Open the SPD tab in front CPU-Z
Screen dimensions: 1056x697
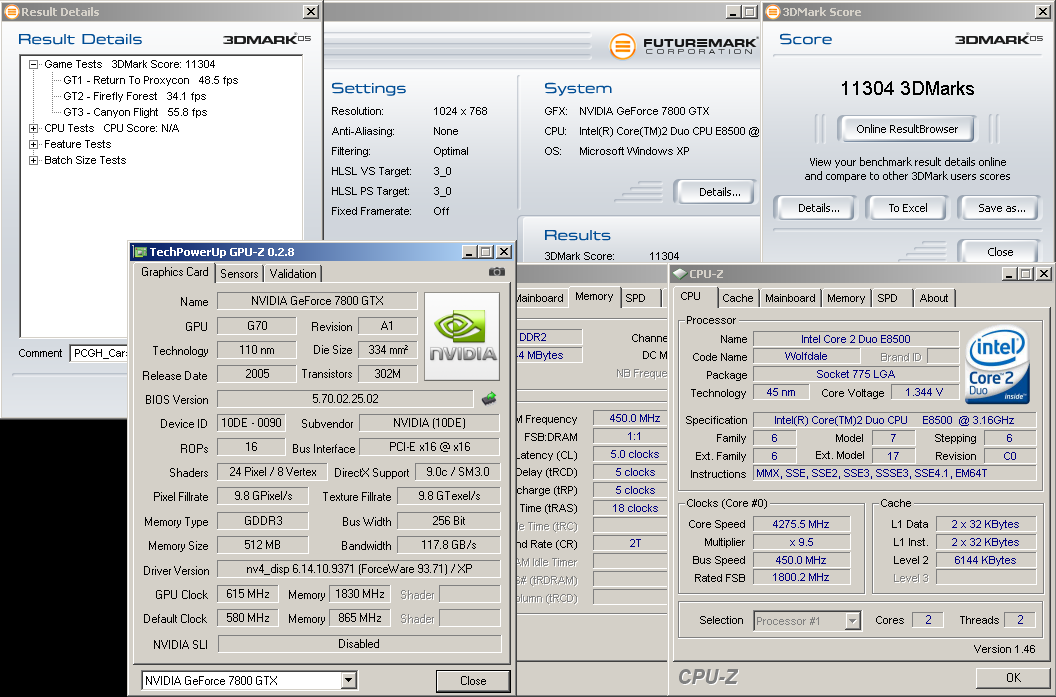point(887,298)
